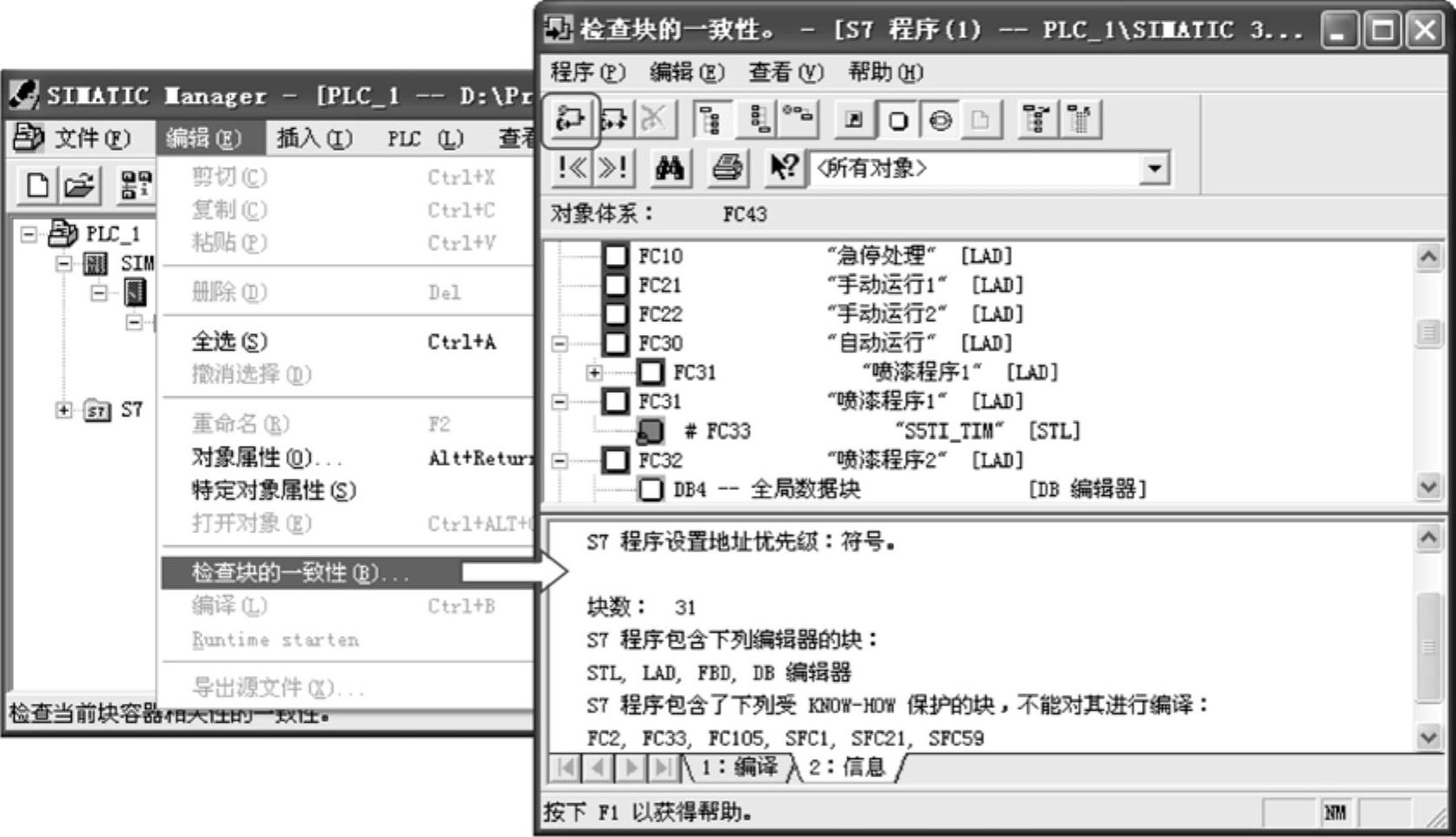Click the info pane's scroll-up arrow
This screenshot has height=837, width=1456.
point(1428,538)
